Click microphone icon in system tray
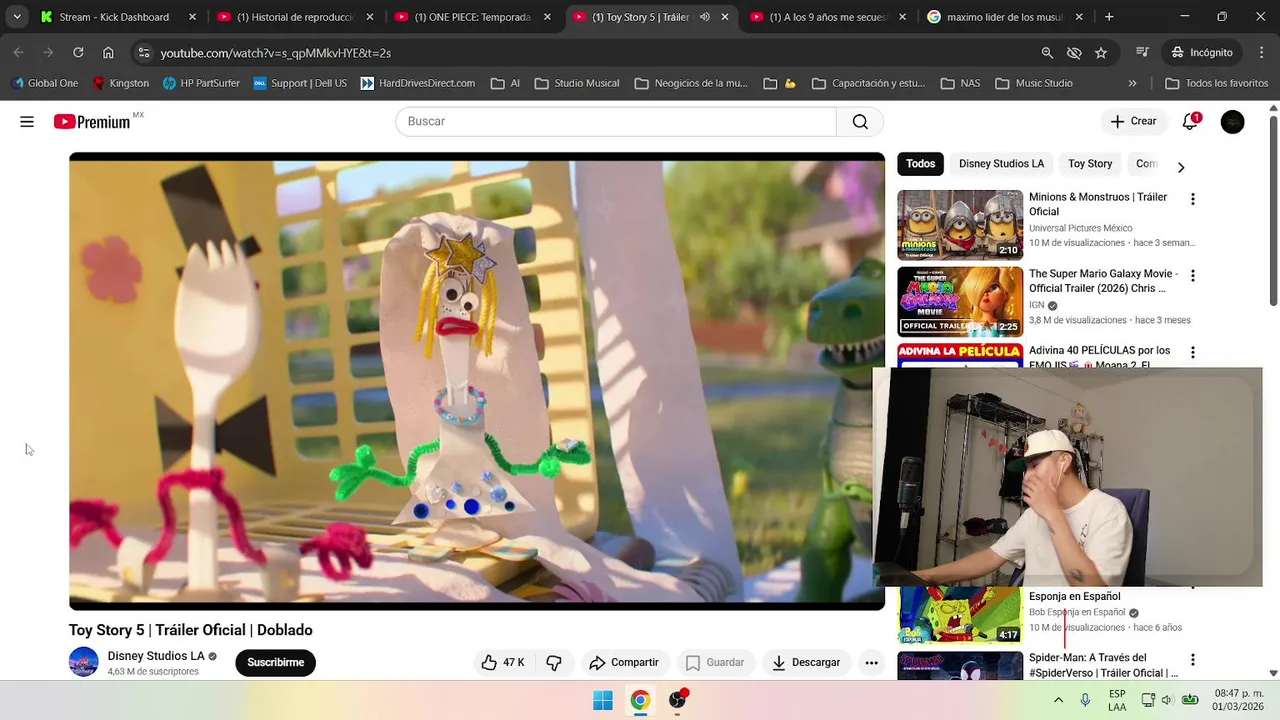 click(x=1085, y=700)
